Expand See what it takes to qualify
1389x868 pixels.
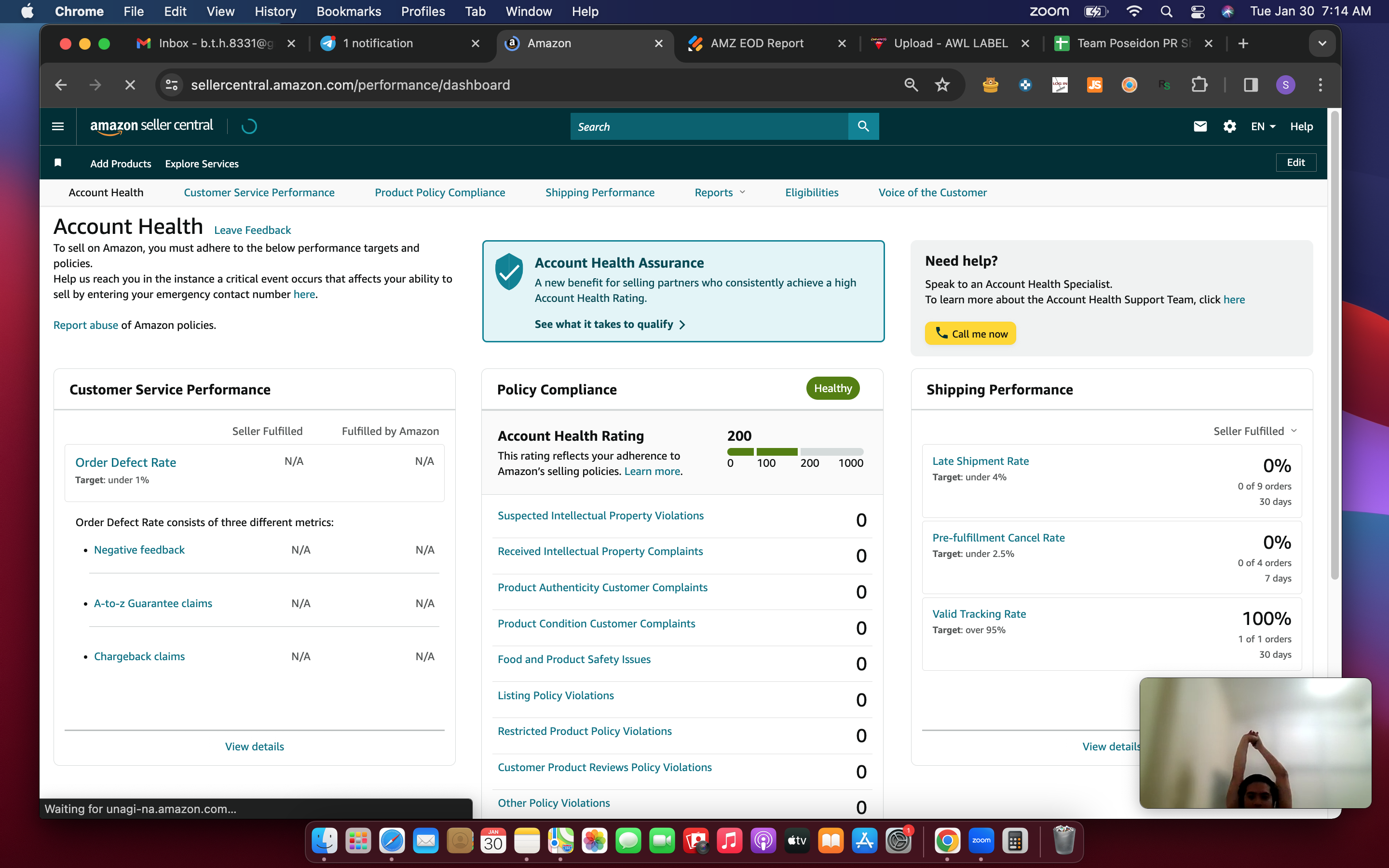(x=610, y=325)
